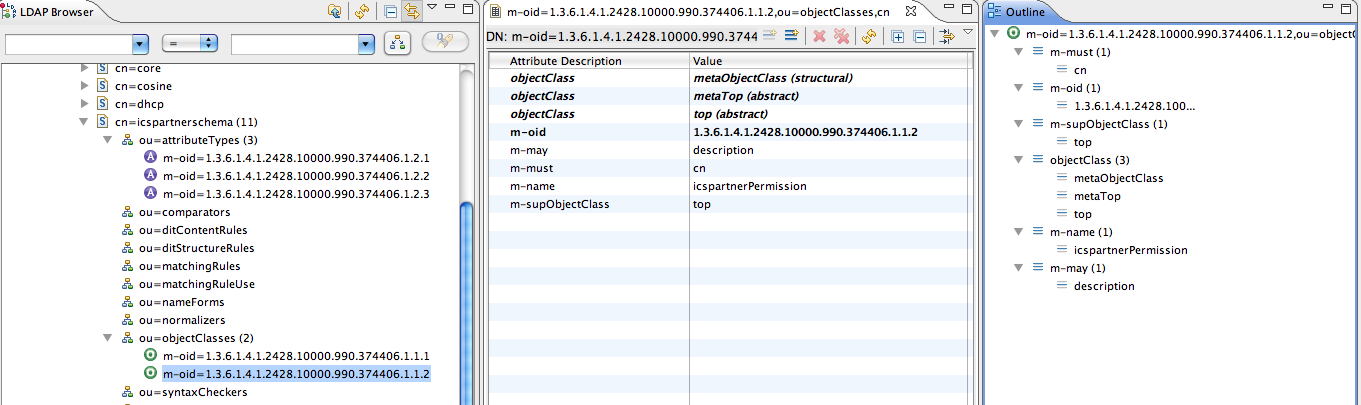Select the ou=syntaxCheckers entry
The image size is (1361, 405).
click(193, 392)
